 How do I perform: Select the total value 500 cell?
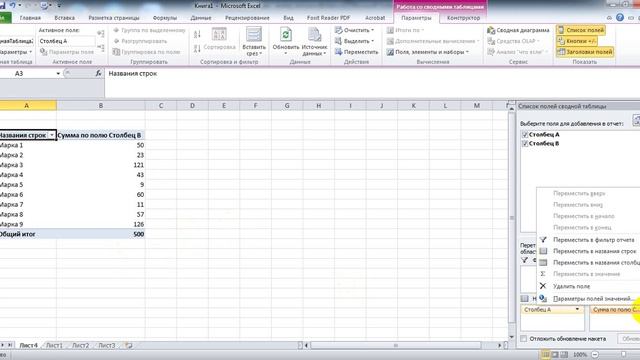pos(101,234)
